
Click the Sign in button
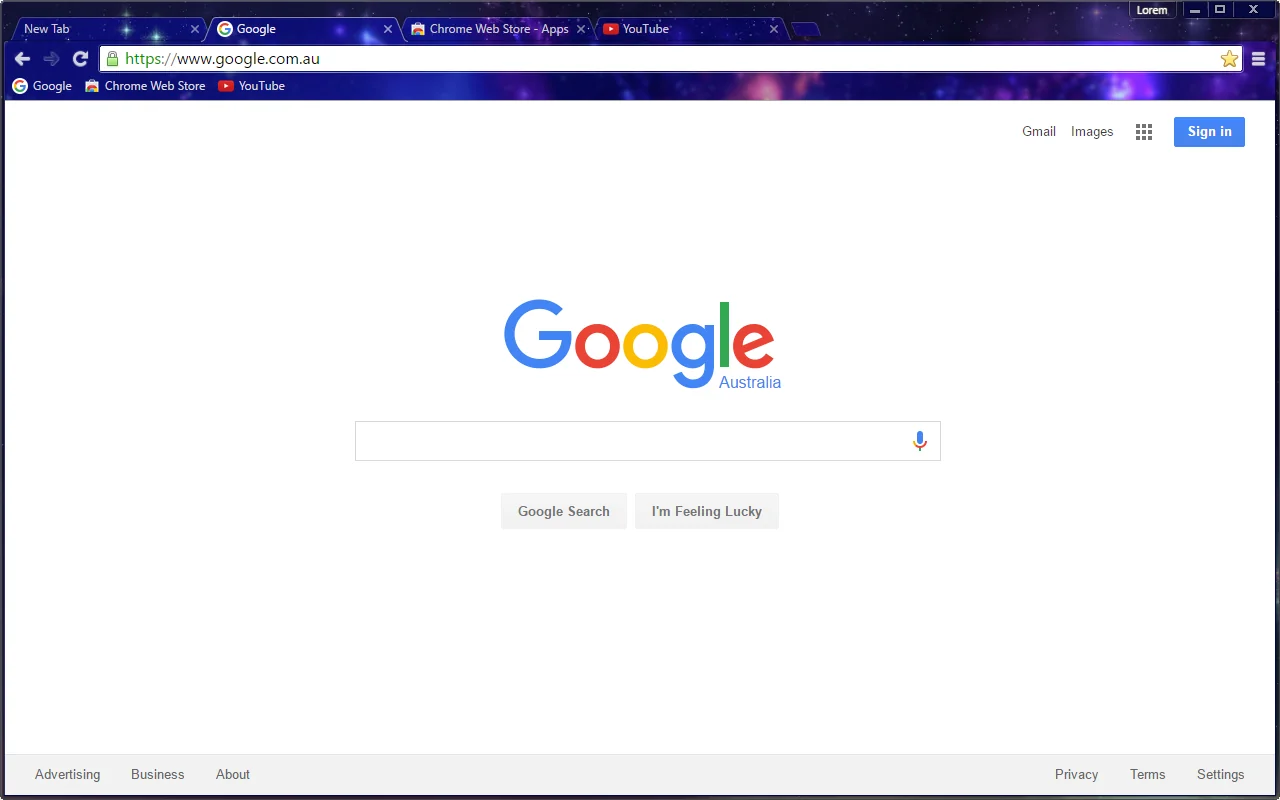[x=1209, y=132]
